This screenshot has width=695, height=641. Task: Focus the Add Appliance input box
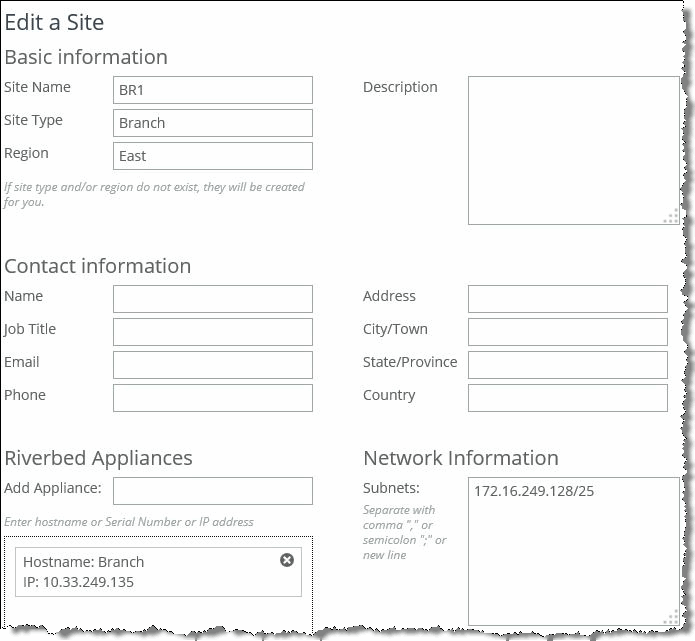click(x=213, y=491)
